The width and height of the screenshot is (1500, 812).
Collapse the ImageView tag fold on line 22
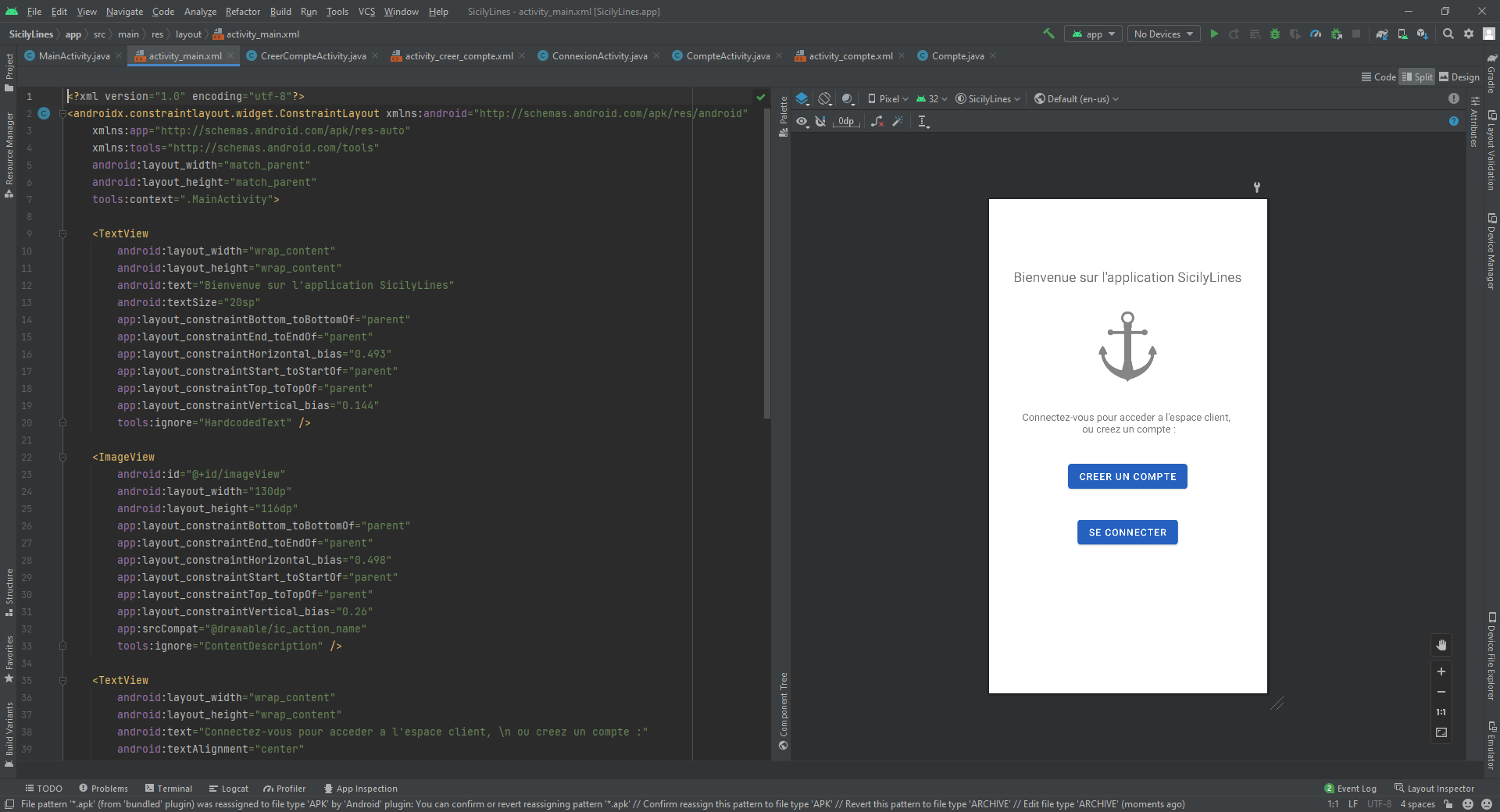pyautogui.click(x=63, y=457)
